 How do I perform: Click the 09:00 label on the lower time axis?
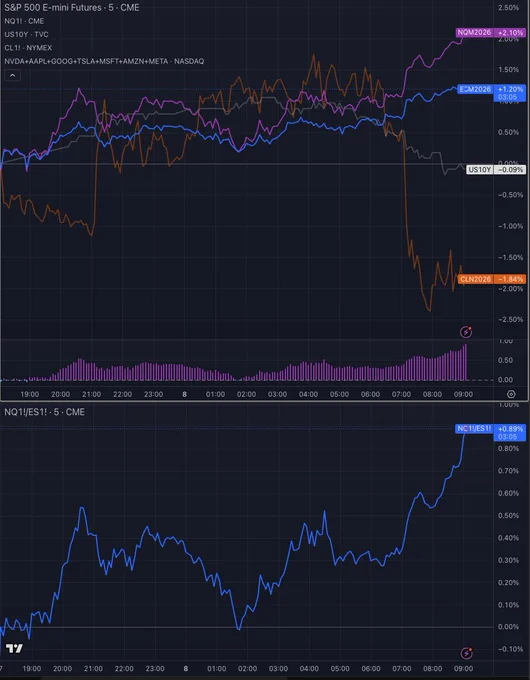(464, 668)
